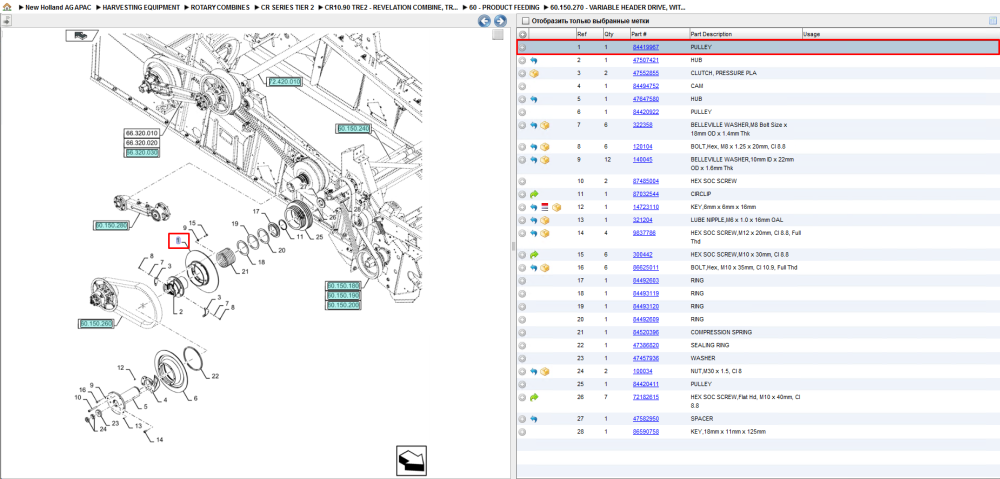Open New Holland AG APAC breadcrumb
Viewport: 1000px width, 479px height.
(58, 7)
